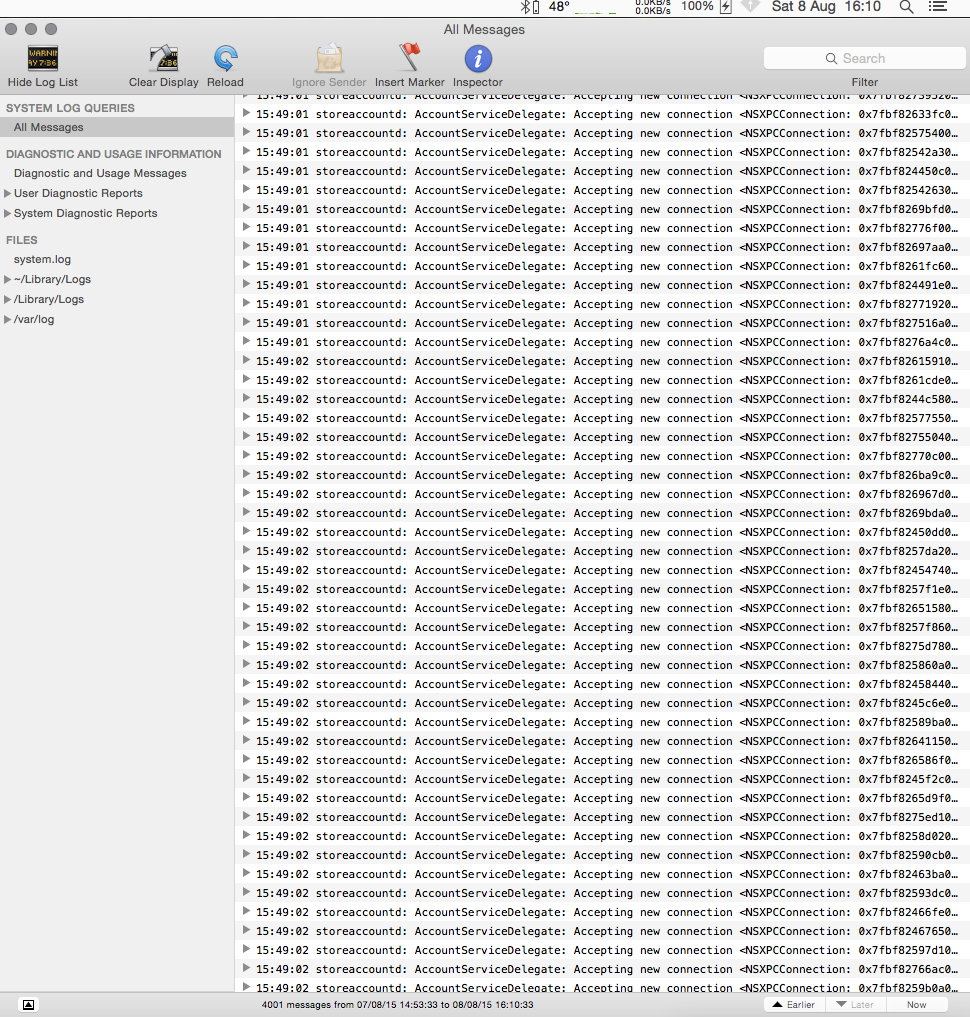Select log entry ending 0x7fbf82458440
The height and width of the screenshot is (1017, 970).
point(602,684)
